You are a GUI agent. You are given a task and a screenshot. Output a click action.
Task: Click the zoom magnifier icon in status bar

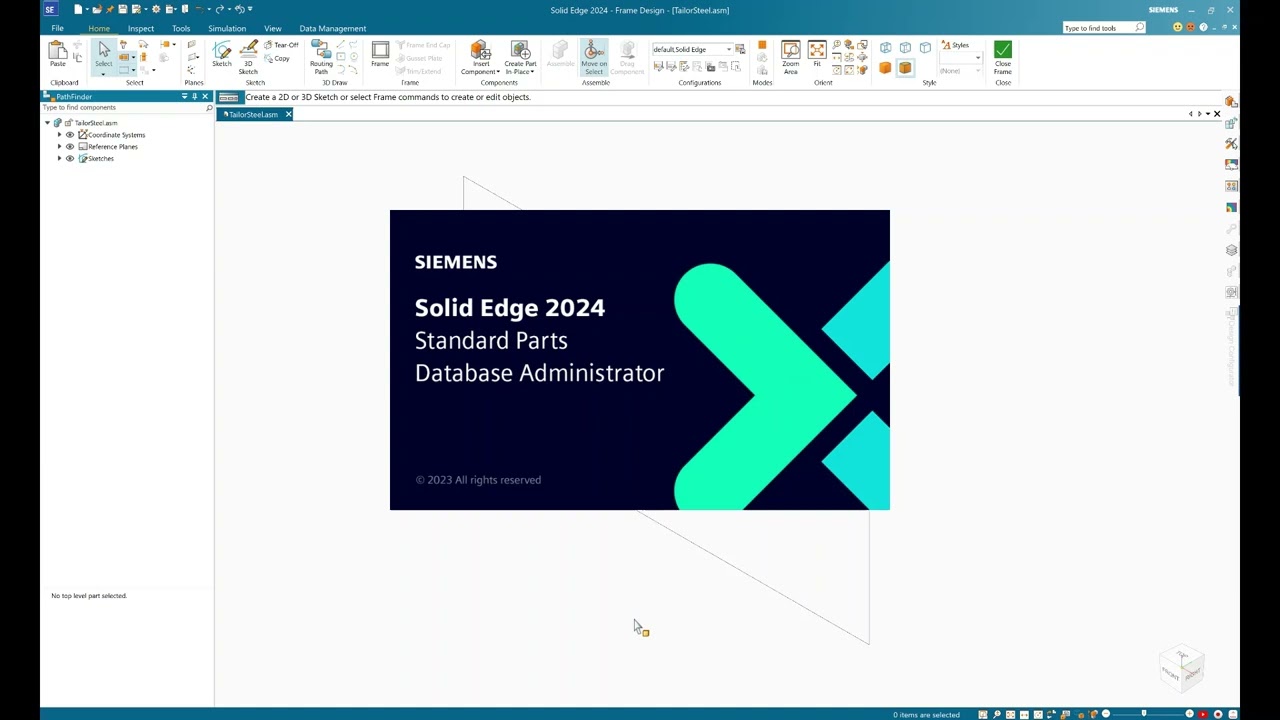997,714
